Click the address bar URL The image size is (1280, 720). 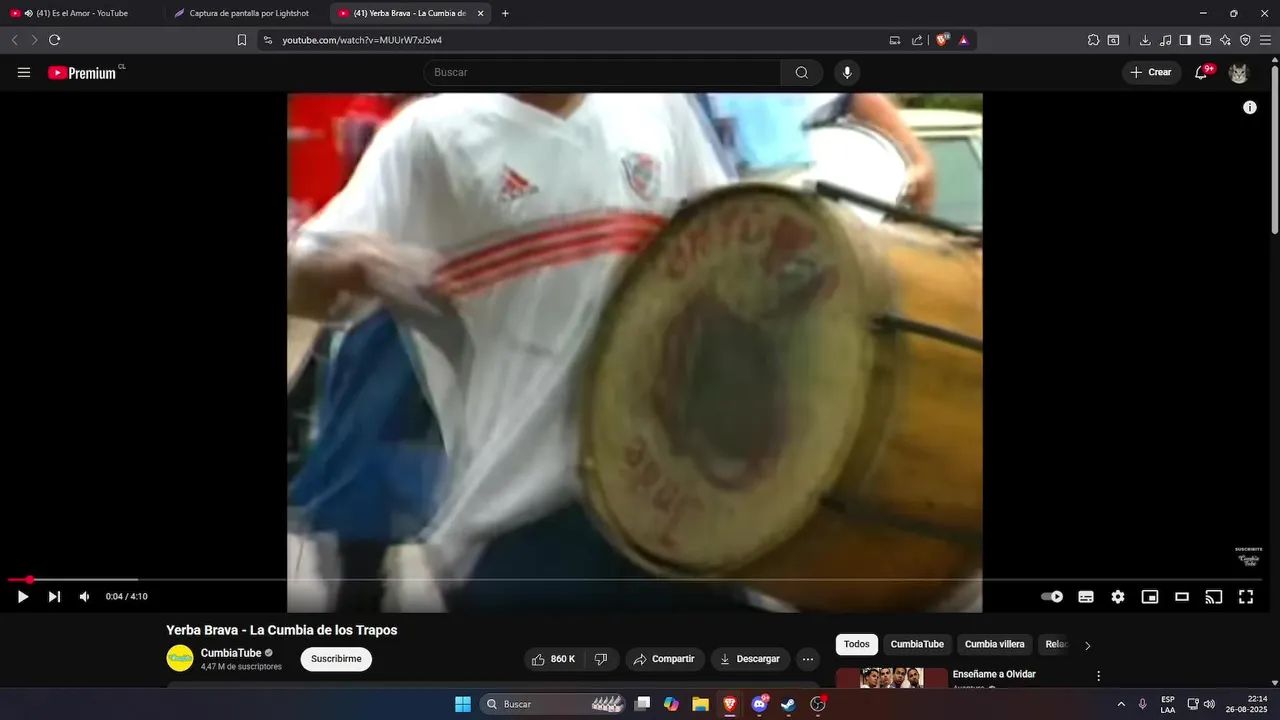362,40
